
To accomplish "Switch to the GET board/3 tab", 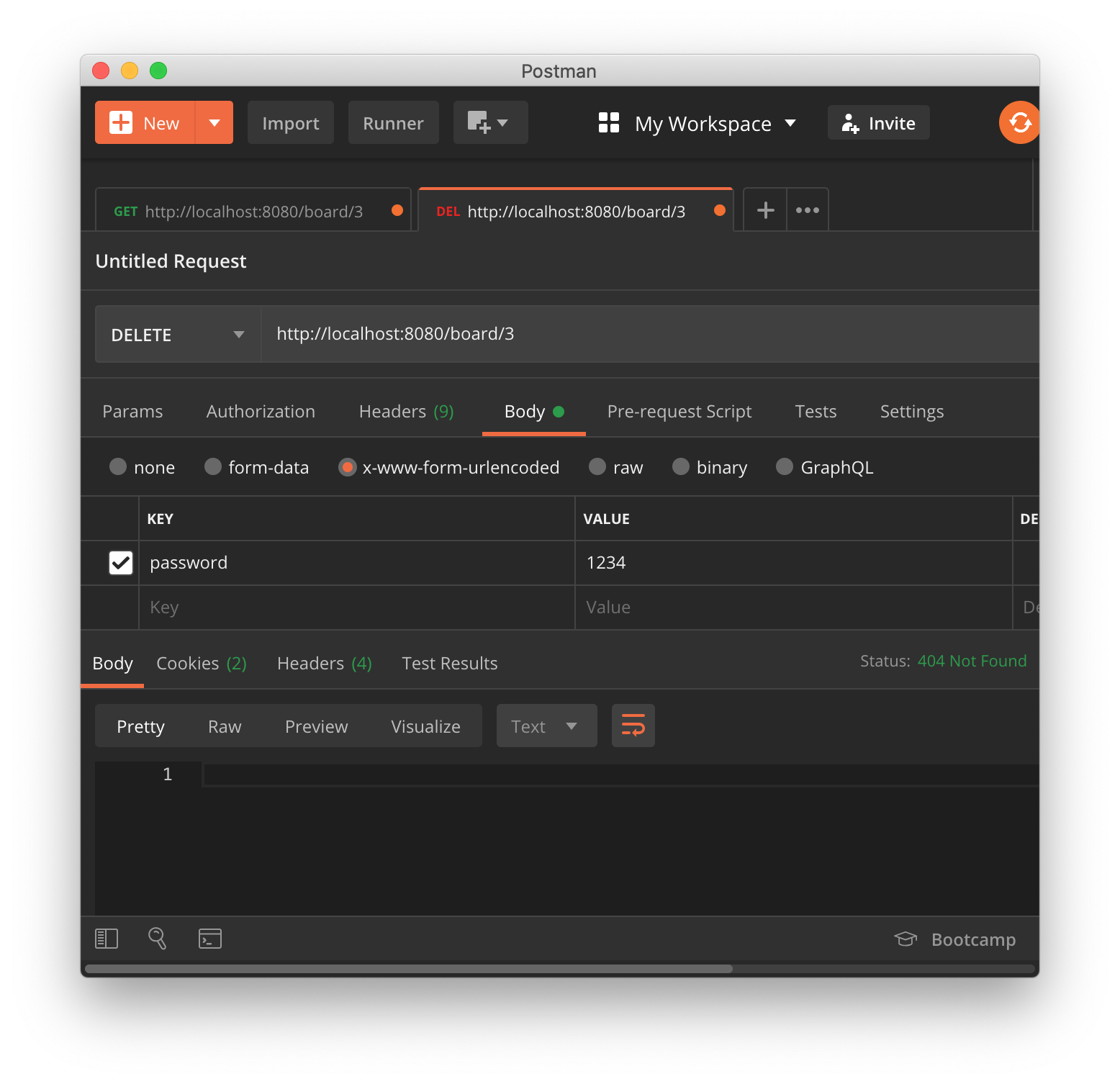I will pos(253,211).
